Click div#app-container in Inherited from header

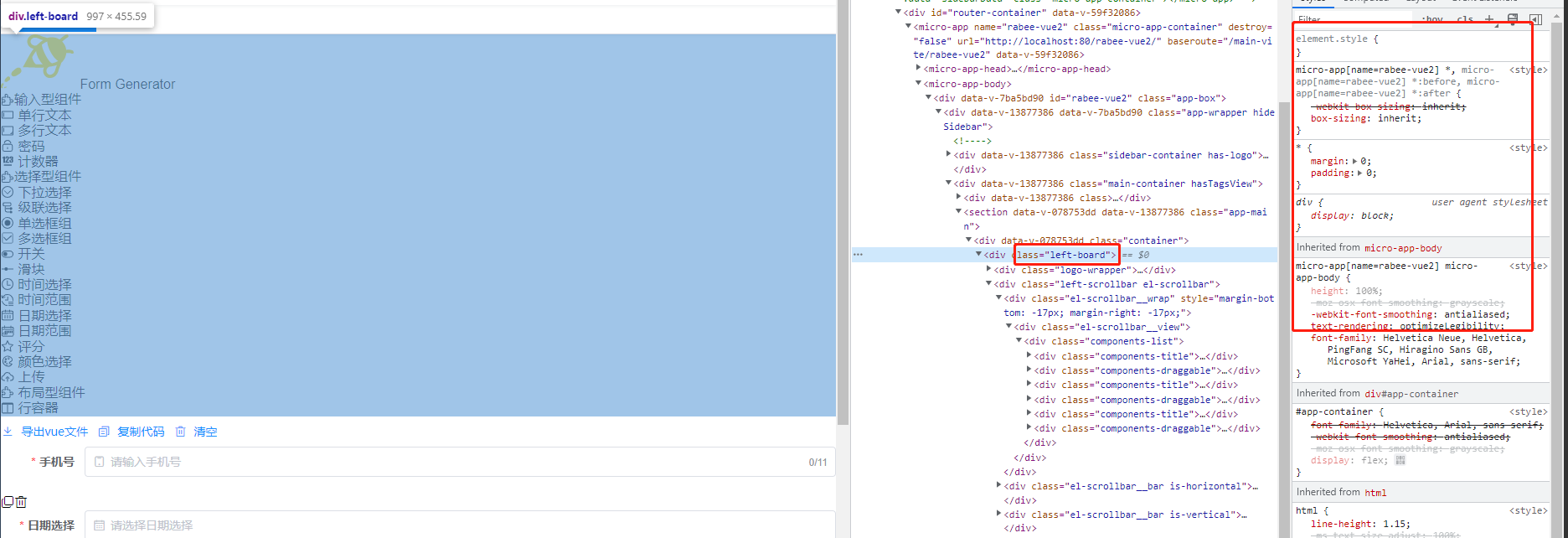1411,394
